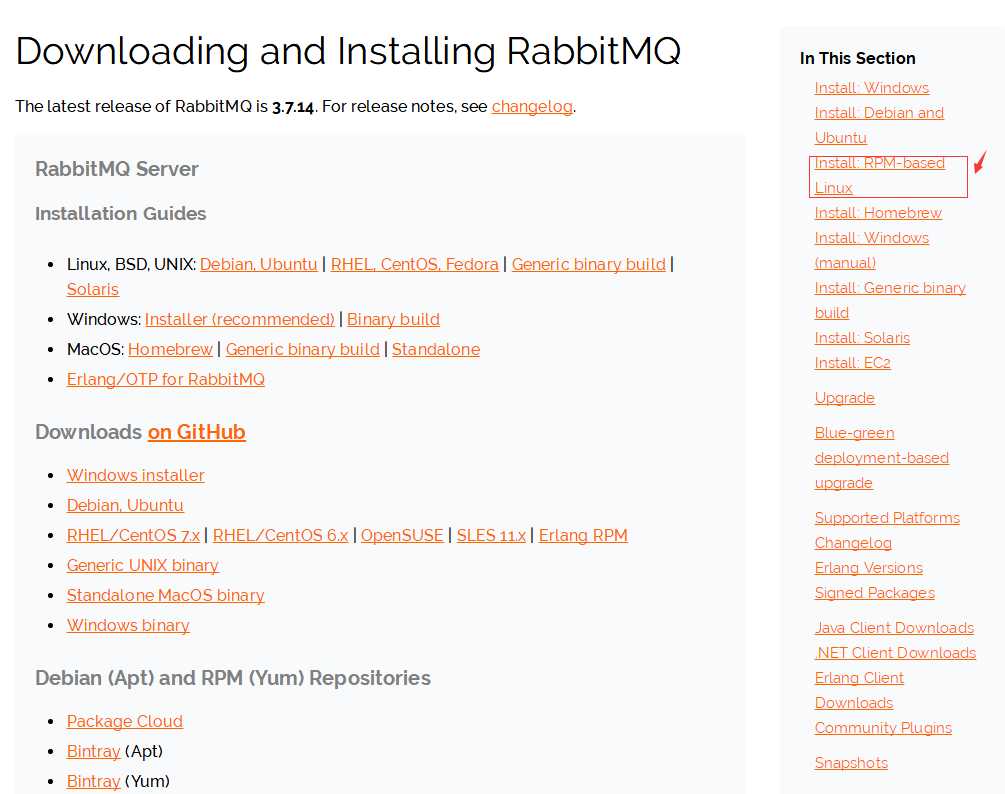Open Erlang/OTP for RabbitMQ link
This screenshot has height=794, width=1005.
(x=165, y=379)
